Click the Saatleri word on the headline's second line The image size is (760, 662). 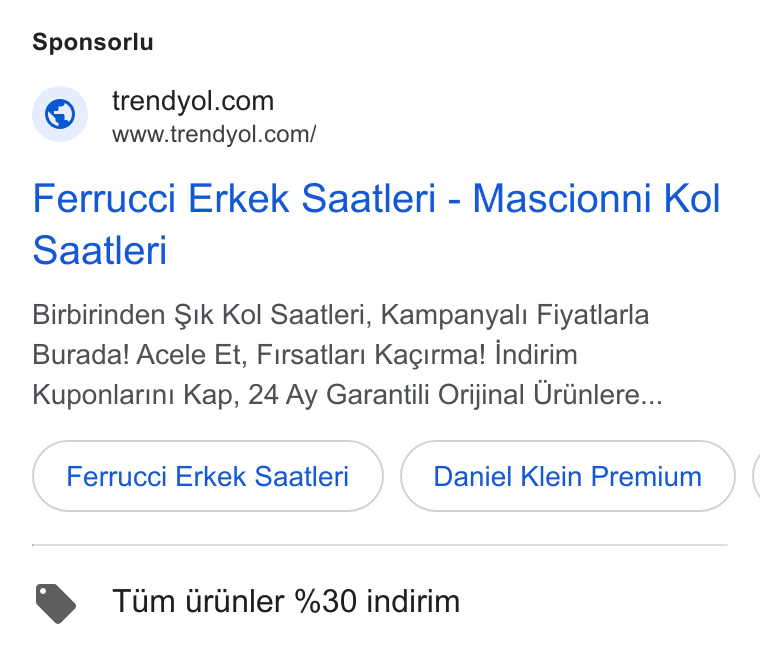[x=100, y=251]
